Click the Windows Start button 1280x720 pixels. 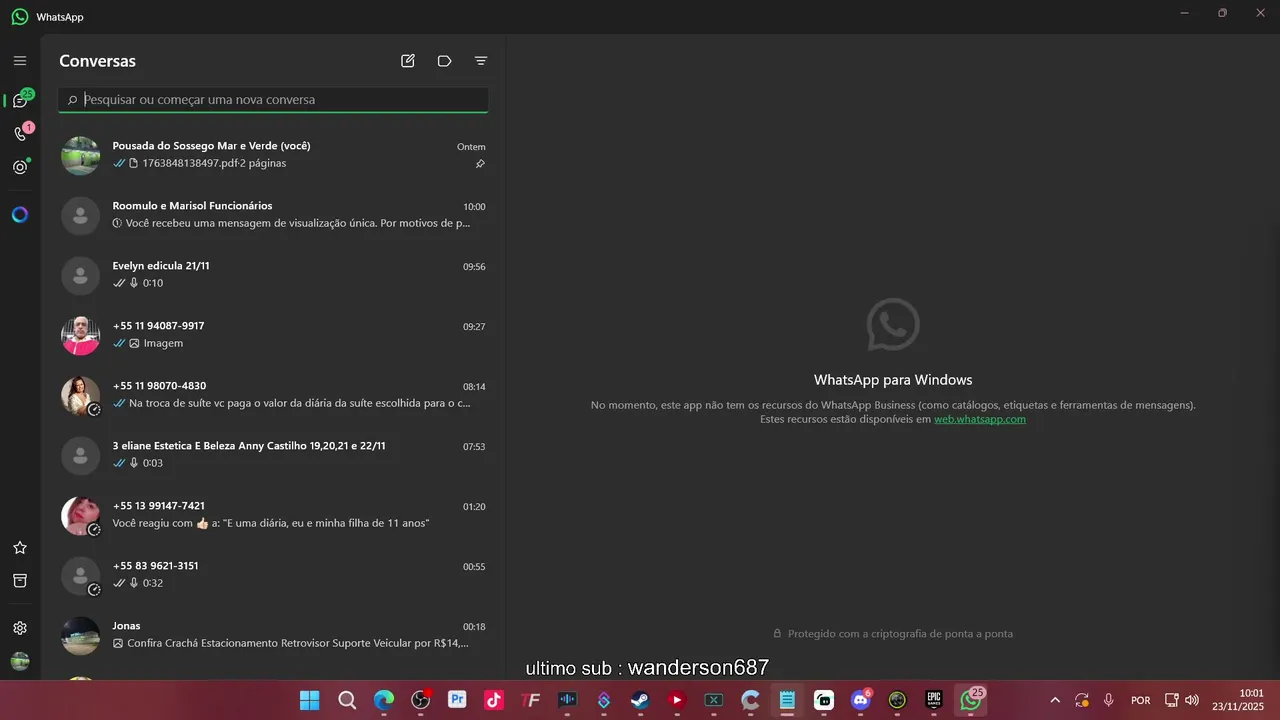point(310,700)
